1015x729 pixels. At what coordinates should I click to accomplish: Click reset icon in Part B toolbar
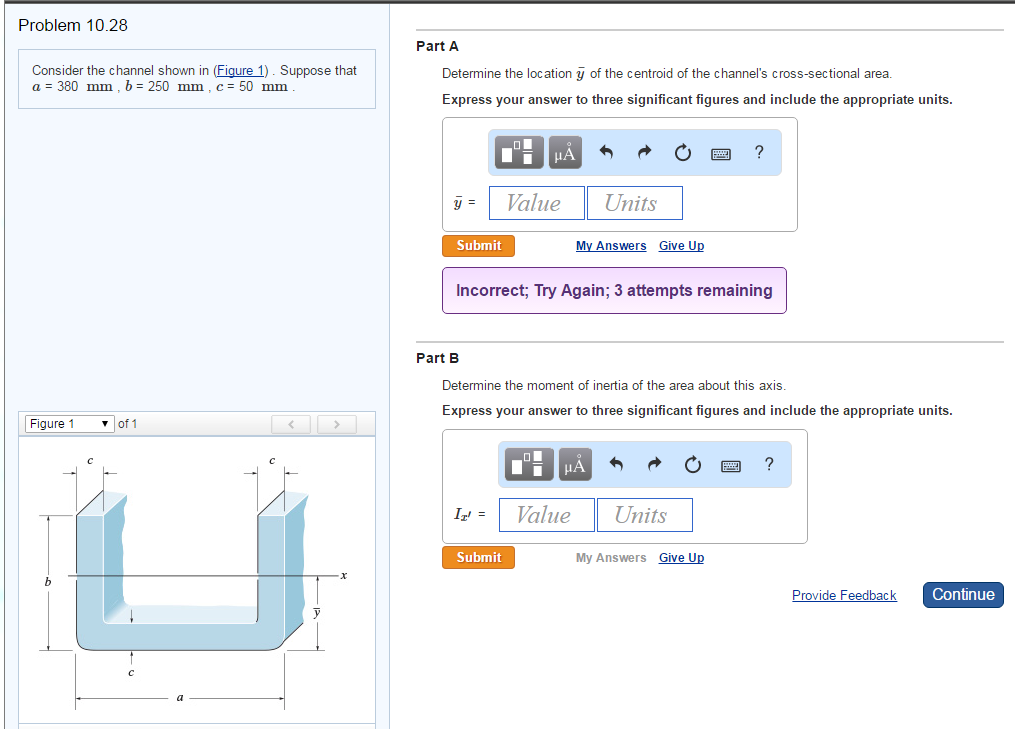click(x=693, y=465)
